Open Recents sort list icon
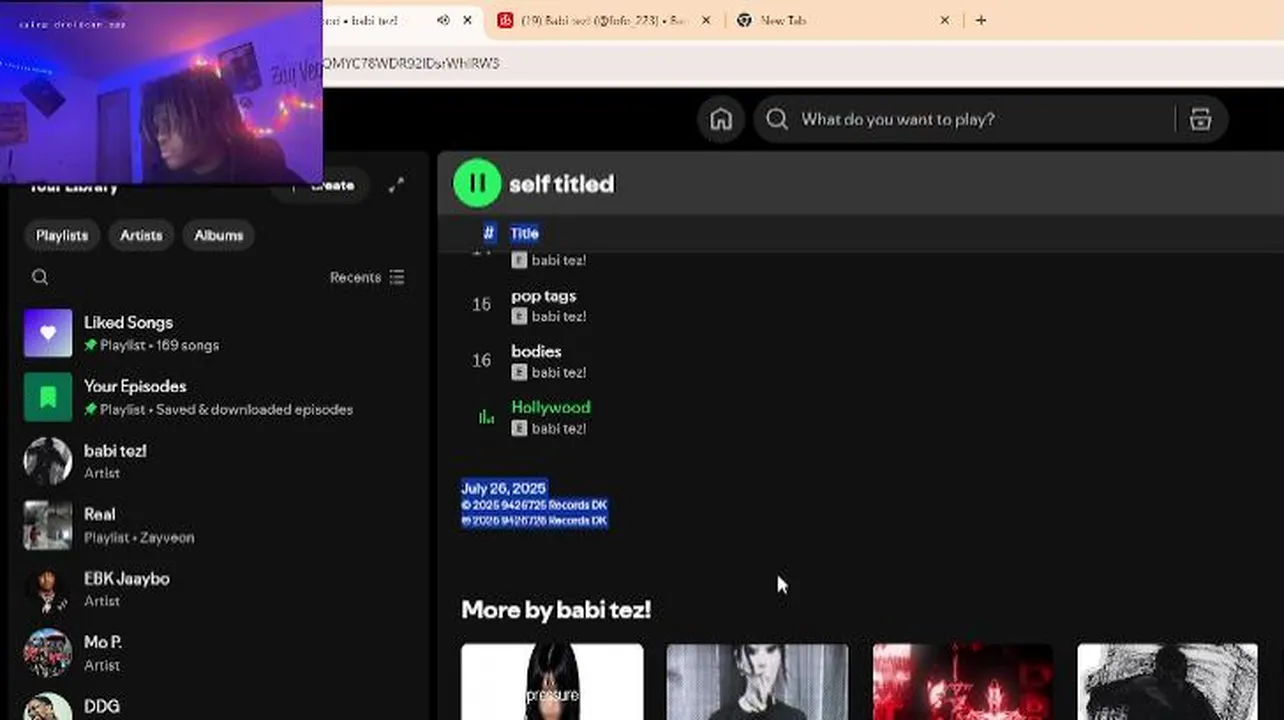1284x720 pixels. tap(397, 277)
